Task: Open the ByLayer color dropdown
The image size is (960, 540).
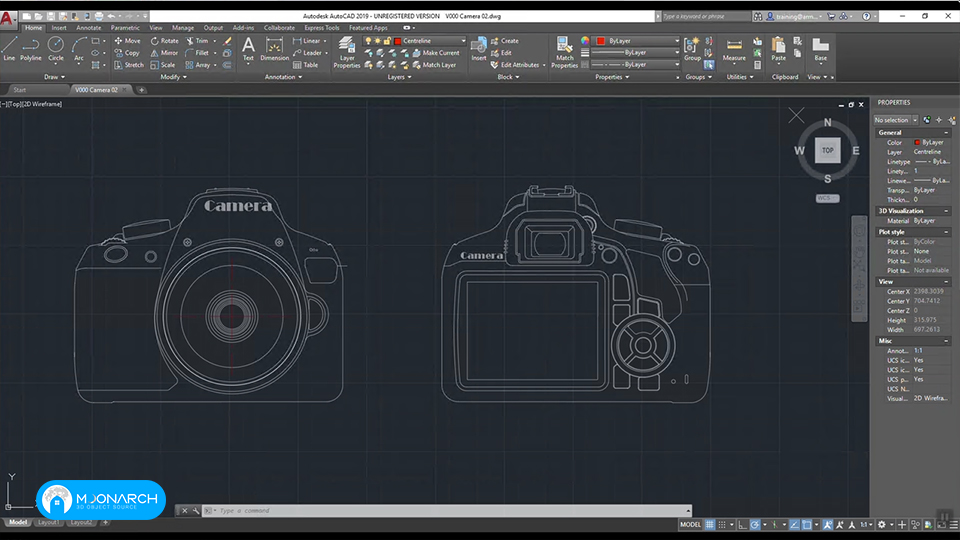Action: point(677,41)
